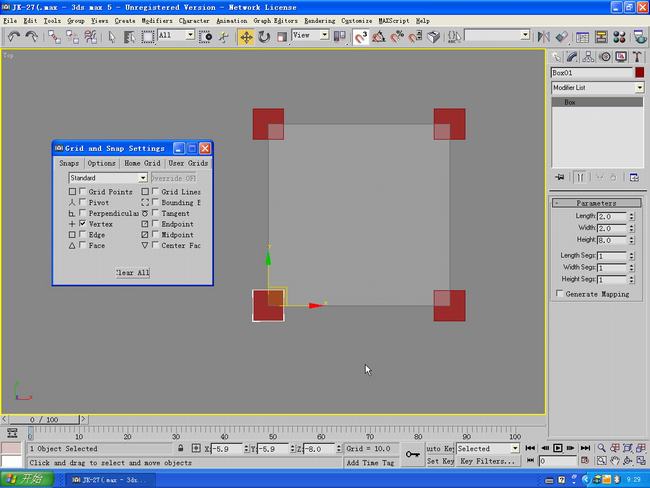
Task: Enable the Endpoint snap checkbox
Action: click(x=155, y=223)
